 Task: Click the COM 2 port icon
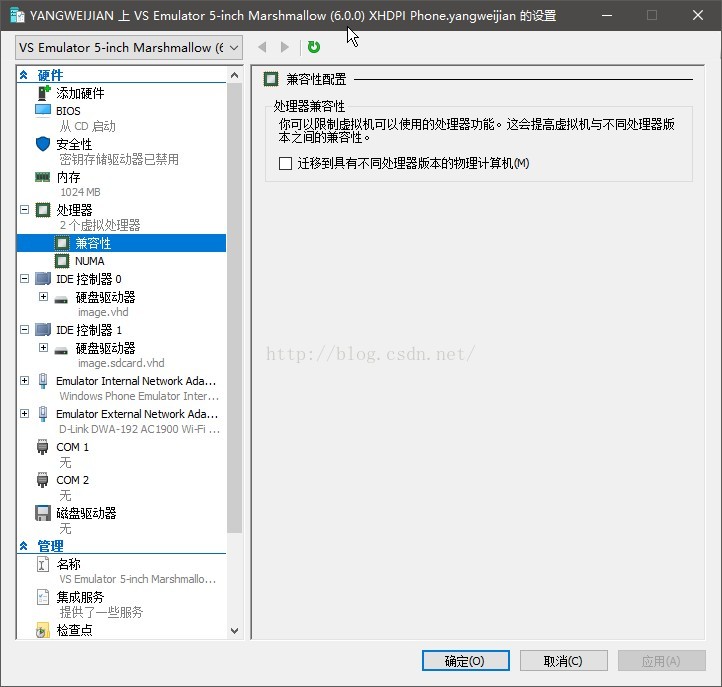(x=42, y=480)
